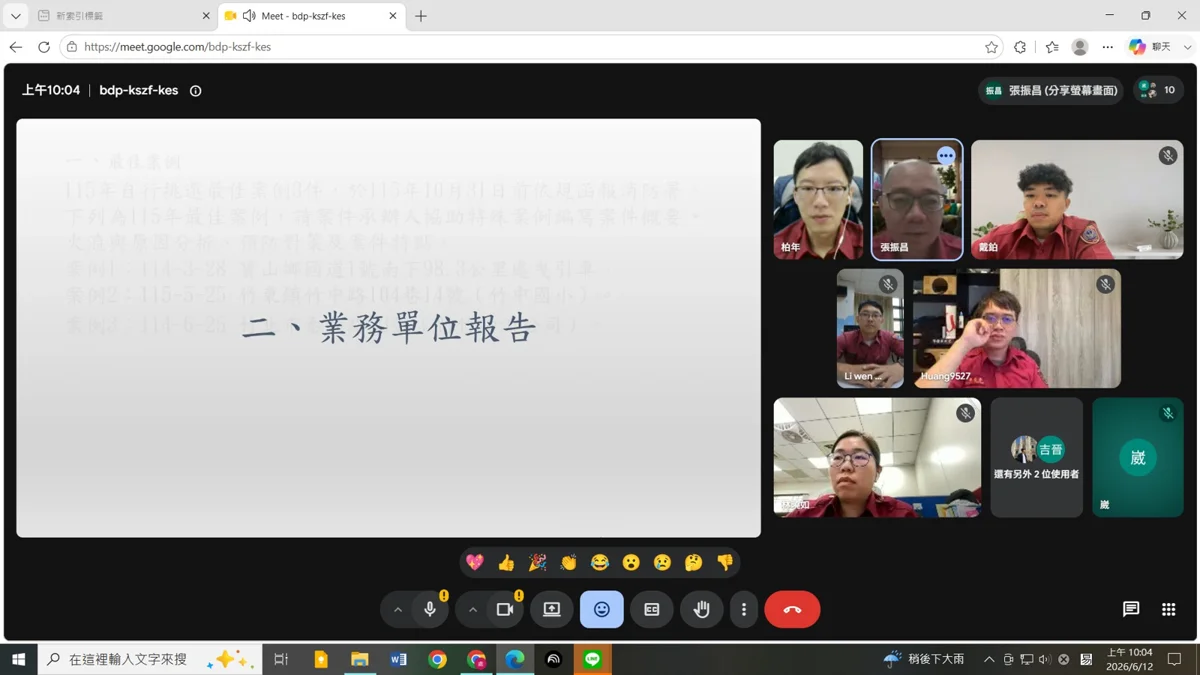This screenshot has width=1200, height=675.
Task: Open taskbar weather widget
Action: click(x=924, y=659)
